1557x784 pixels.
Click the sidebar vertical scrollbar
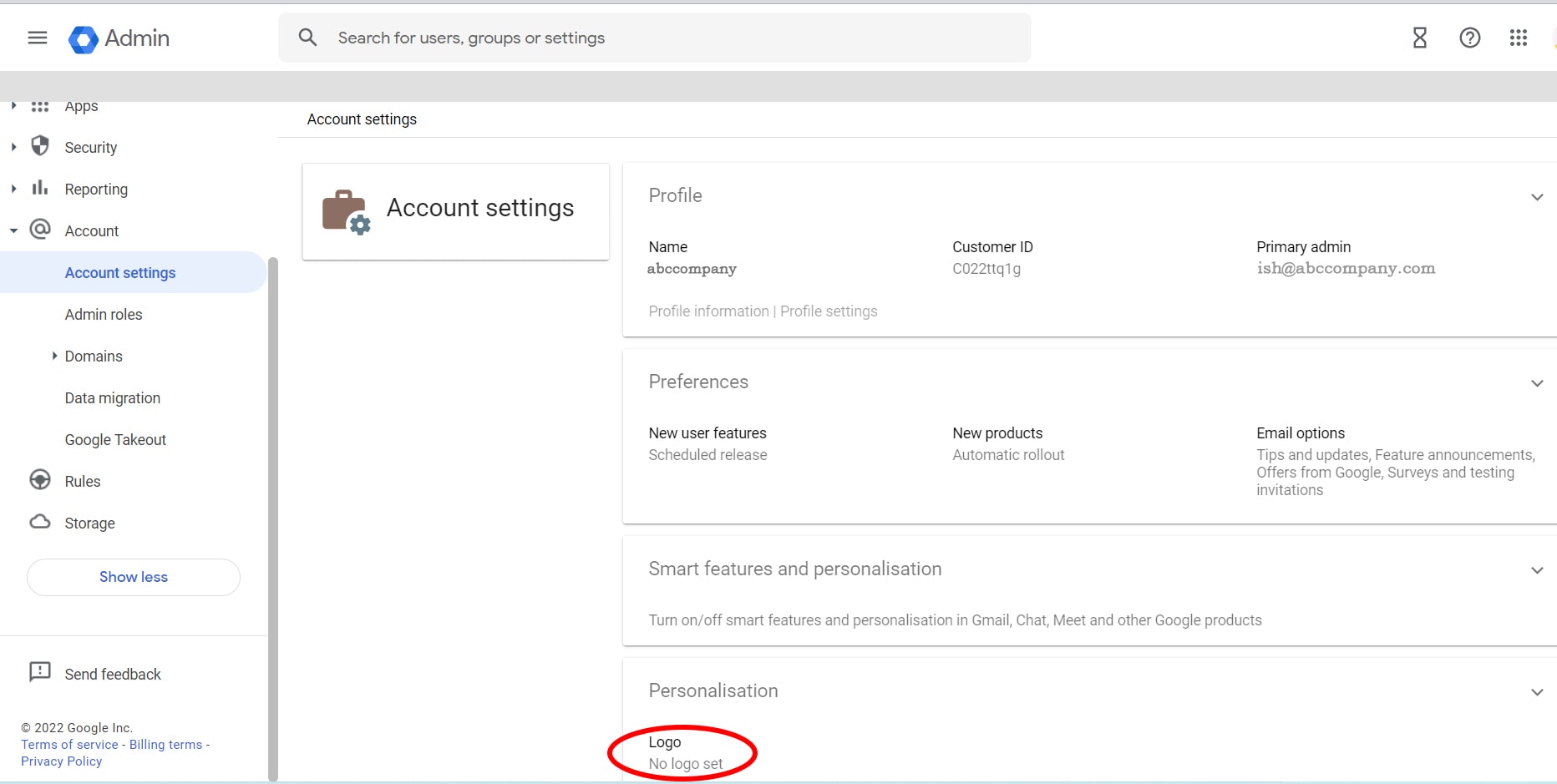[x=272, y=518]
